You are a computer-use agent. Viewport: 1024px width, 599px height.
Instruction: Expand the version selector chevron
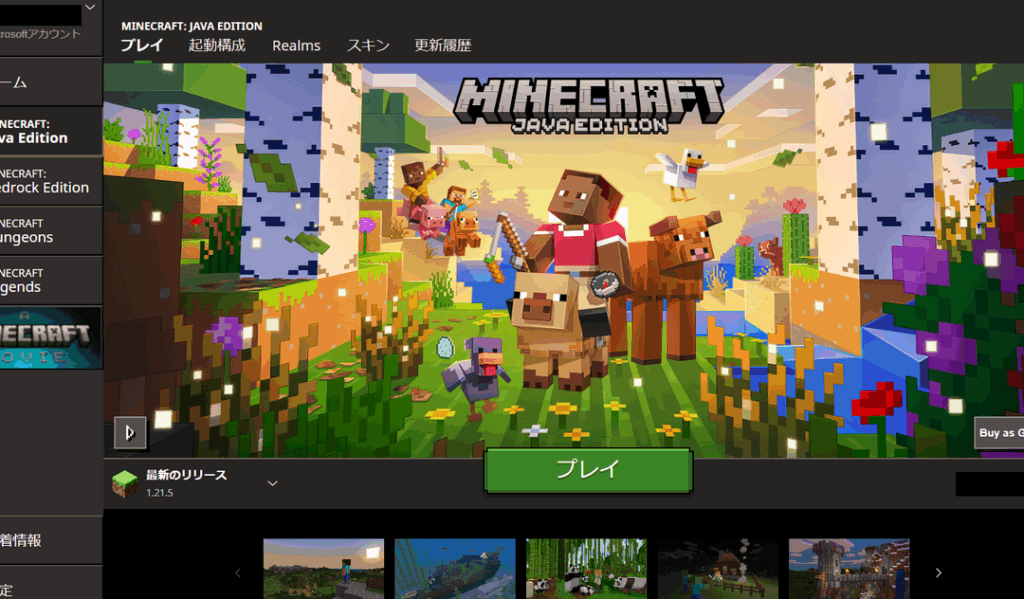point(272,484)
